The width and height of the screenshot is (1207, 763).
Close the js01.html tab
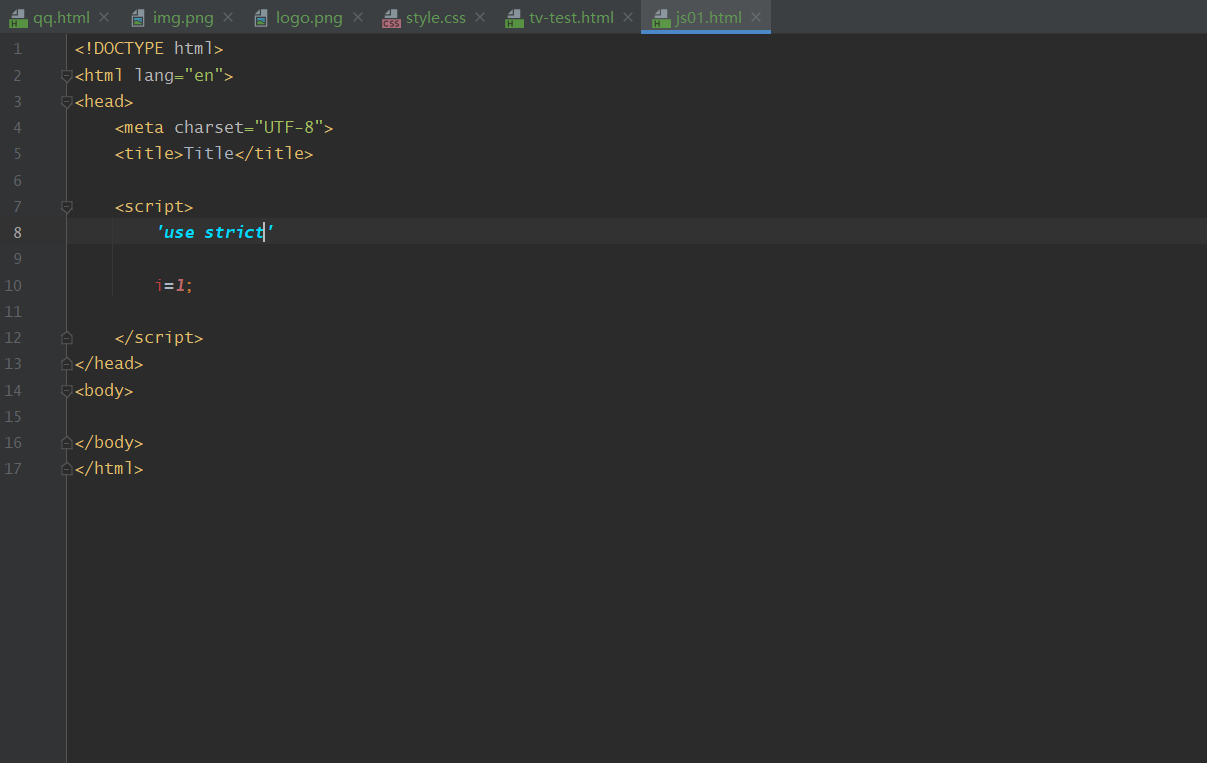point(755,18)
